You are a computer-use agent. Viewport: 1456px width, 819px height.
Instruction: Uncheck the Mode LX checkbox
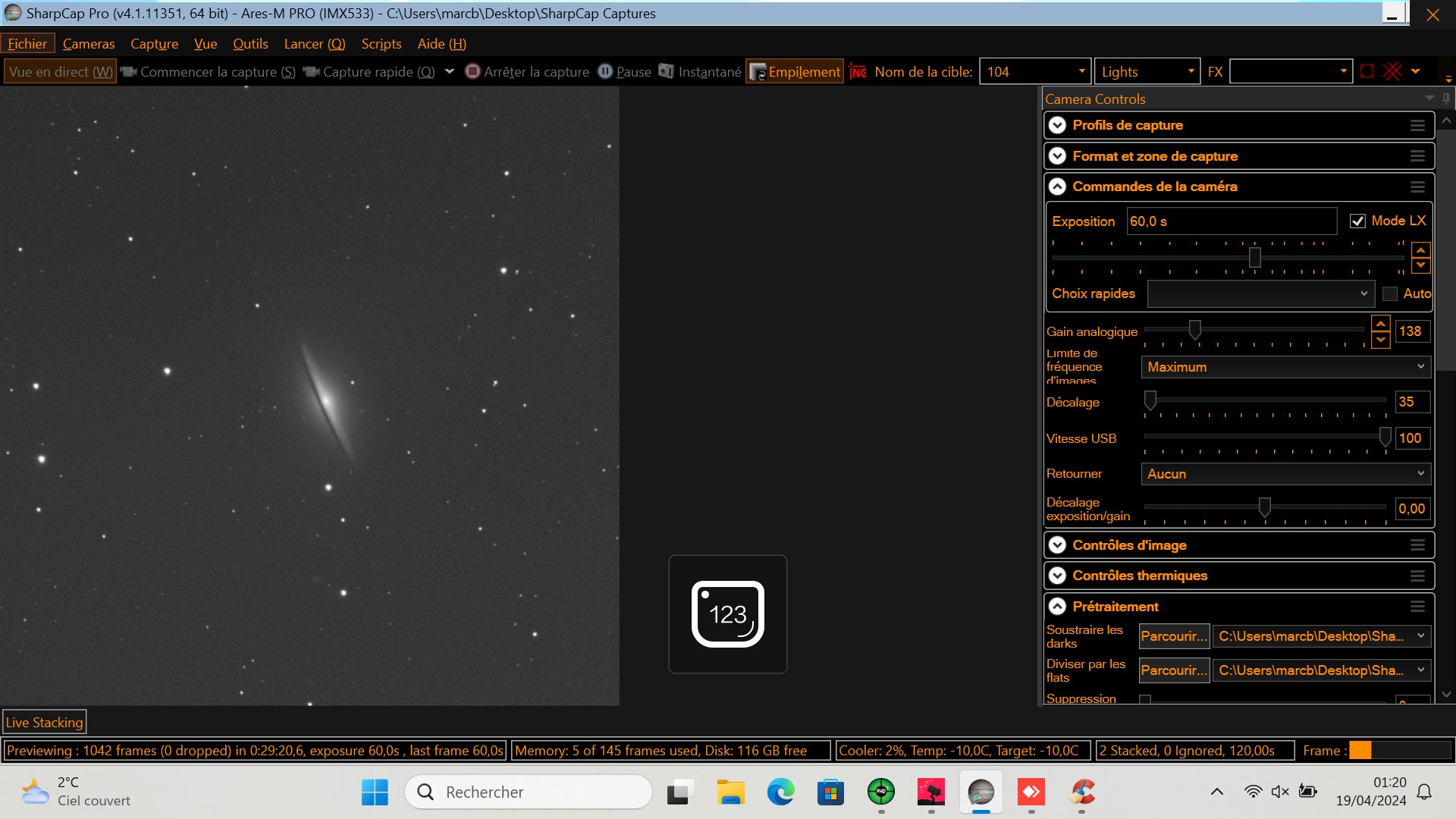pos(1357,221)
